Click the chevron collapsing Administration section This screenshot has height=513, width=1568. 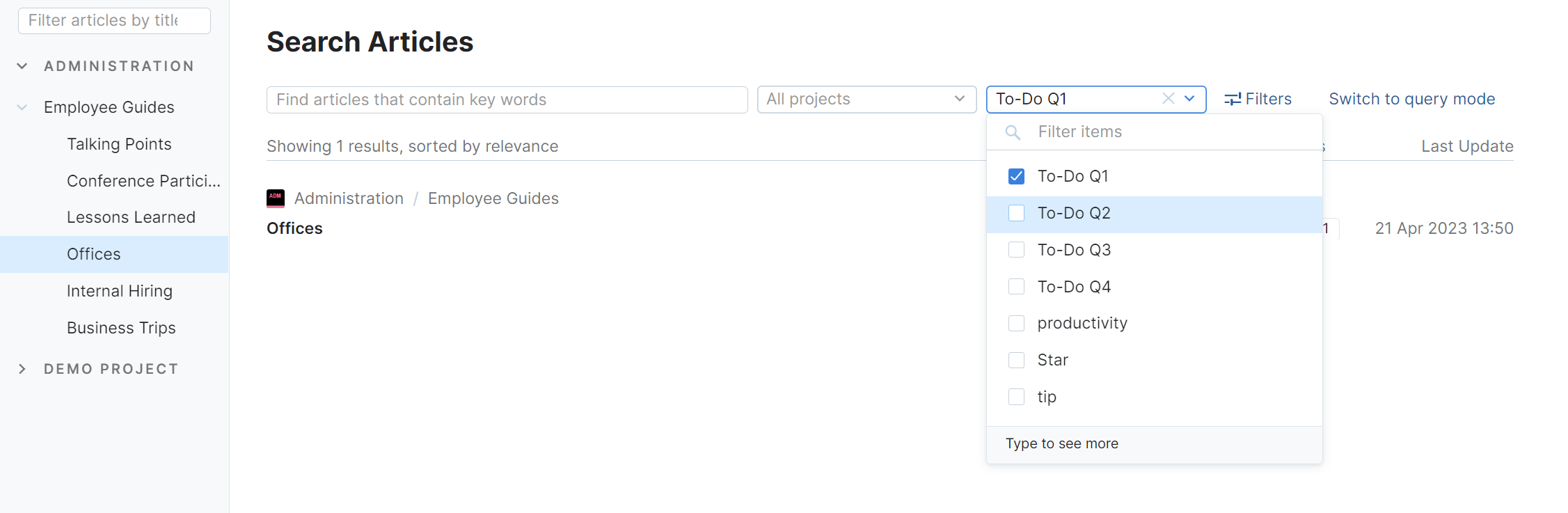(21, 65)
